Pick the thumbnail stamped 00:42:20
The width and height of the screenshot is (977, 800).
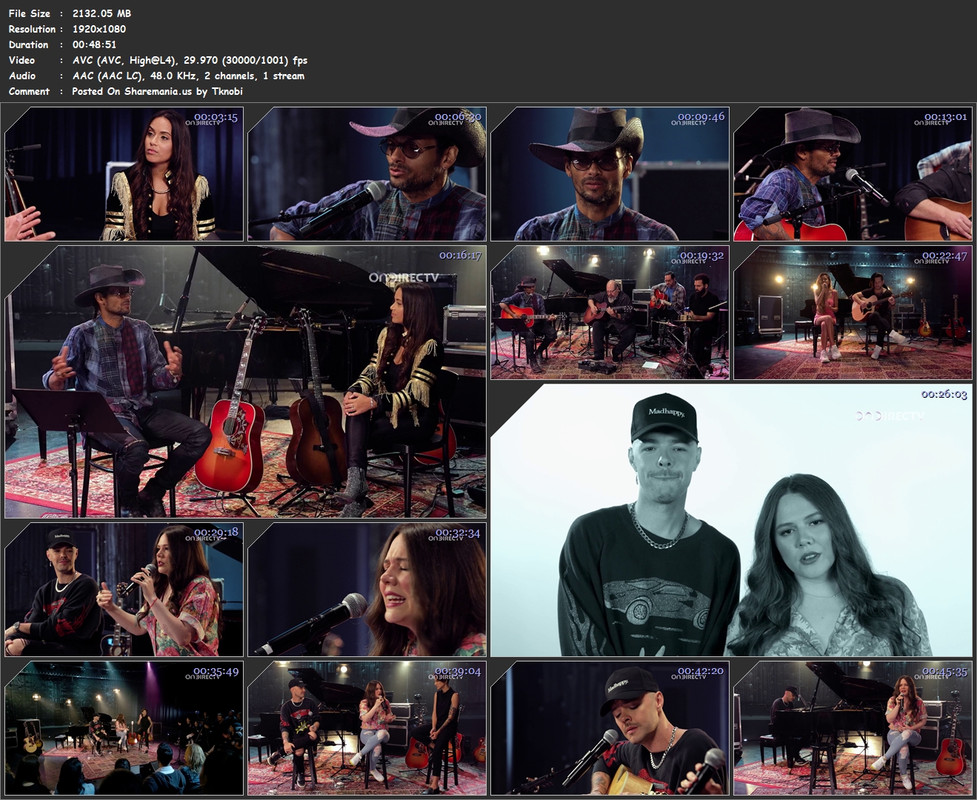point(610,728)
